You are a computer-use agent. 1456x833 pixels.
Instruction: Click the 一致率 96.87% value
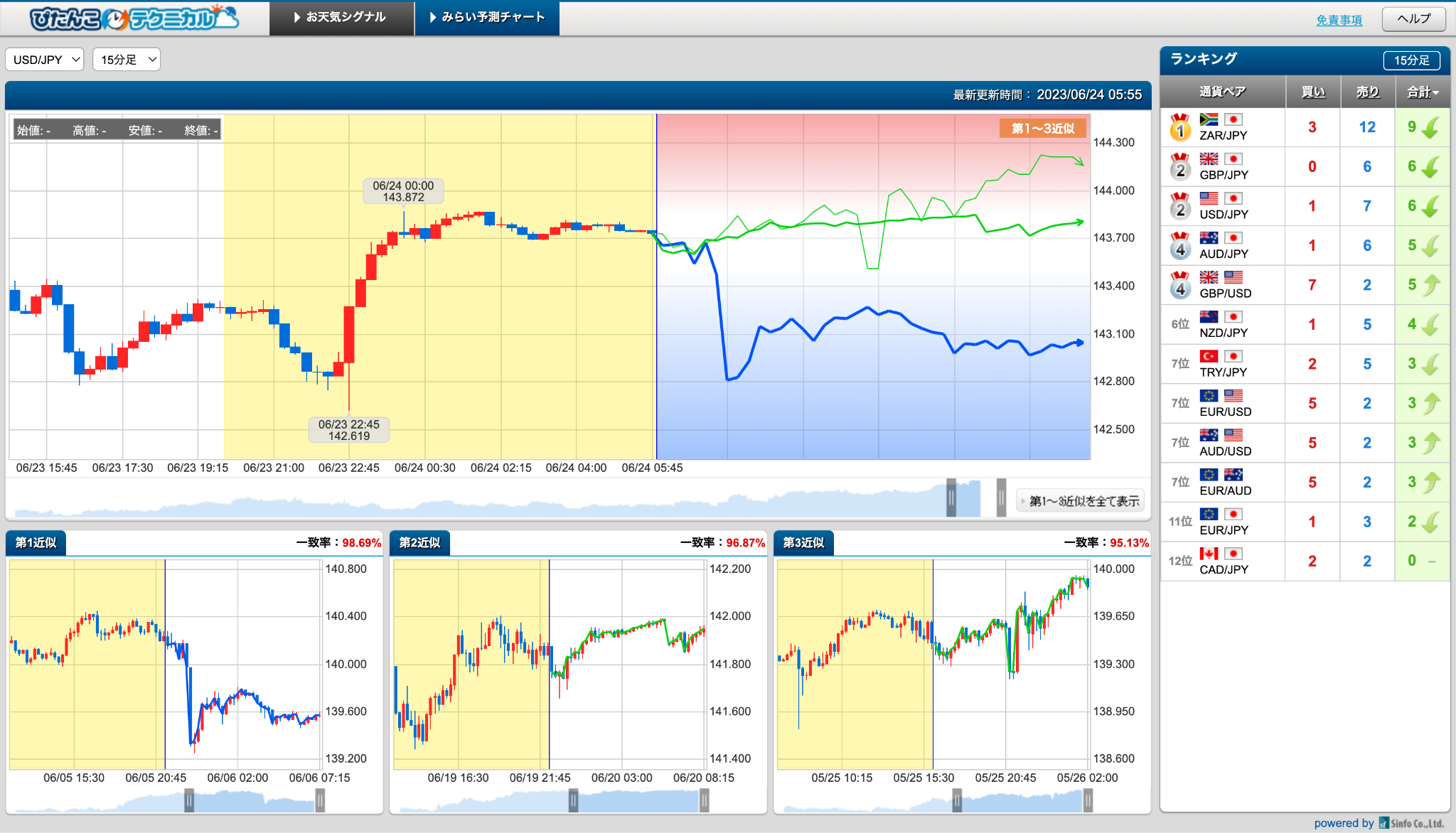point(746,542)
